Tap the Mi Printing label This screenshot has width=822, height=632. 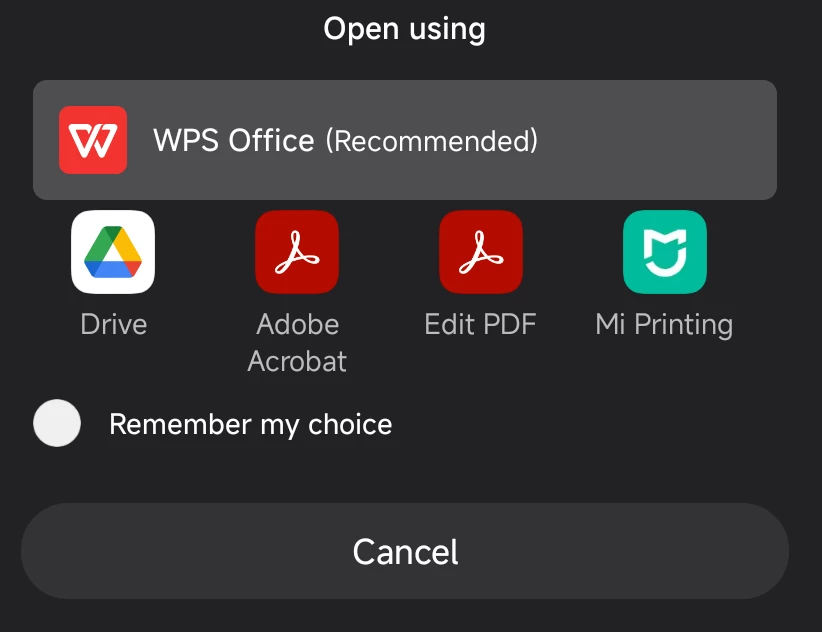(664, 325)
